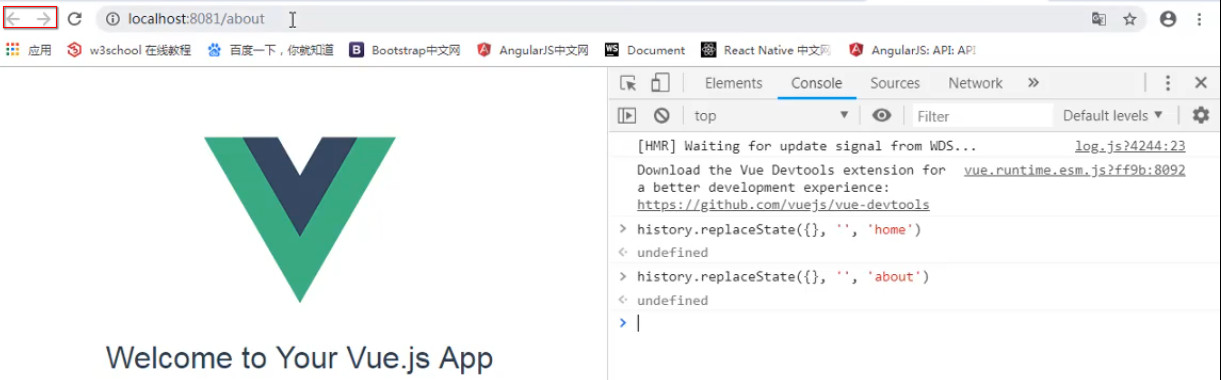The image size is (1221, 380).
Task: Click the localhost:8081/about address bar
Action: coord(590,19)
